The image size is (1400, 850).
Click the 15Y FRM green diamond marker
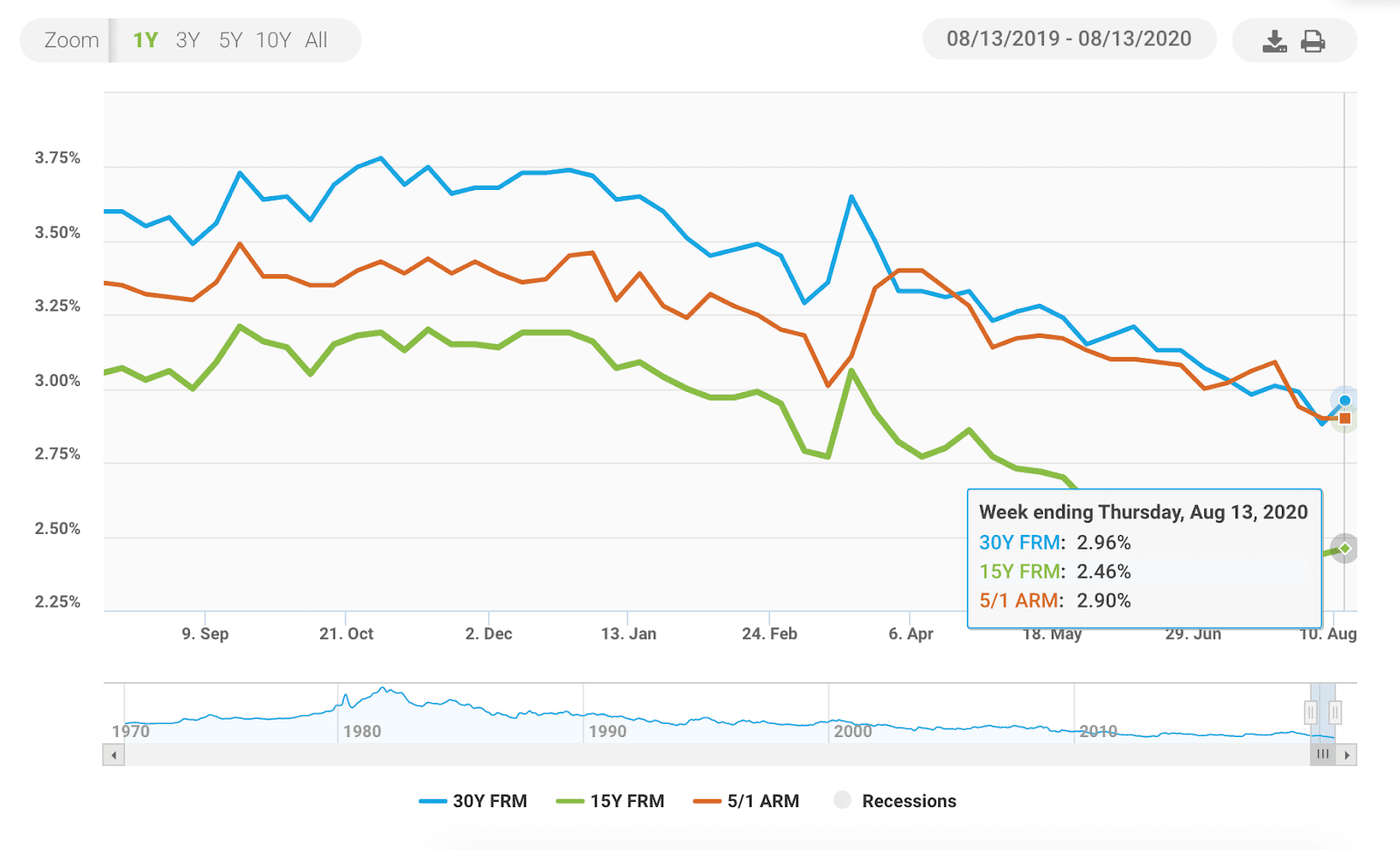coord(1345,549)
